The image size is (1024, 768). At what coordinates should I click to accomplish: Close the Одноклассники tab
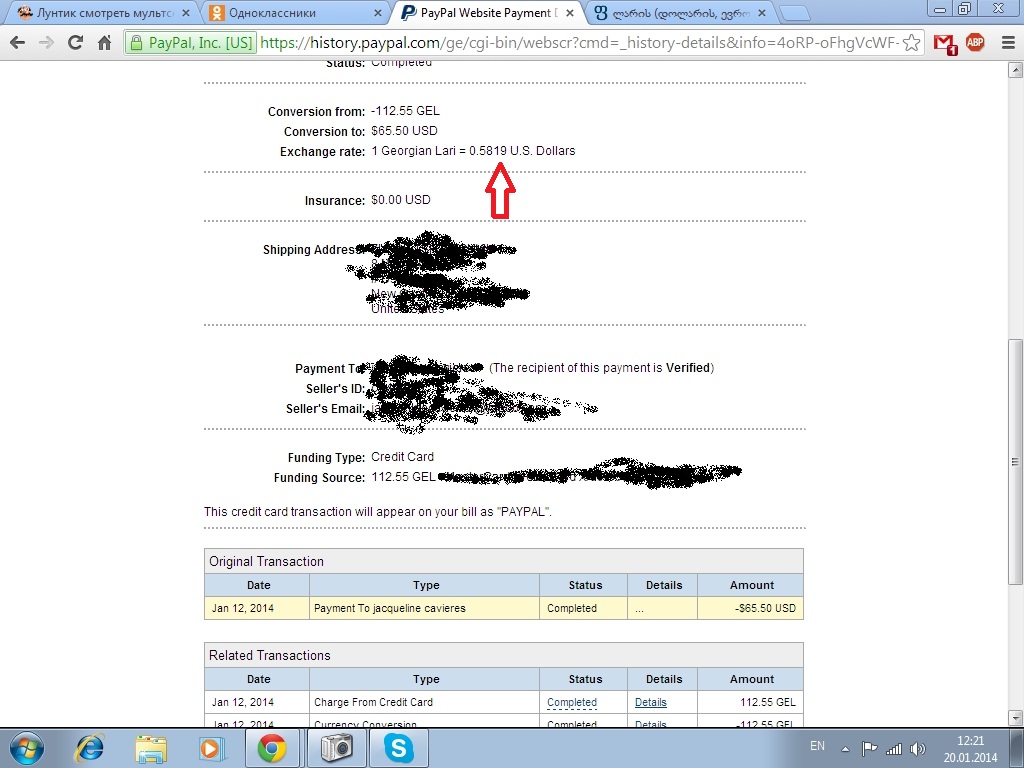point(378,13)
